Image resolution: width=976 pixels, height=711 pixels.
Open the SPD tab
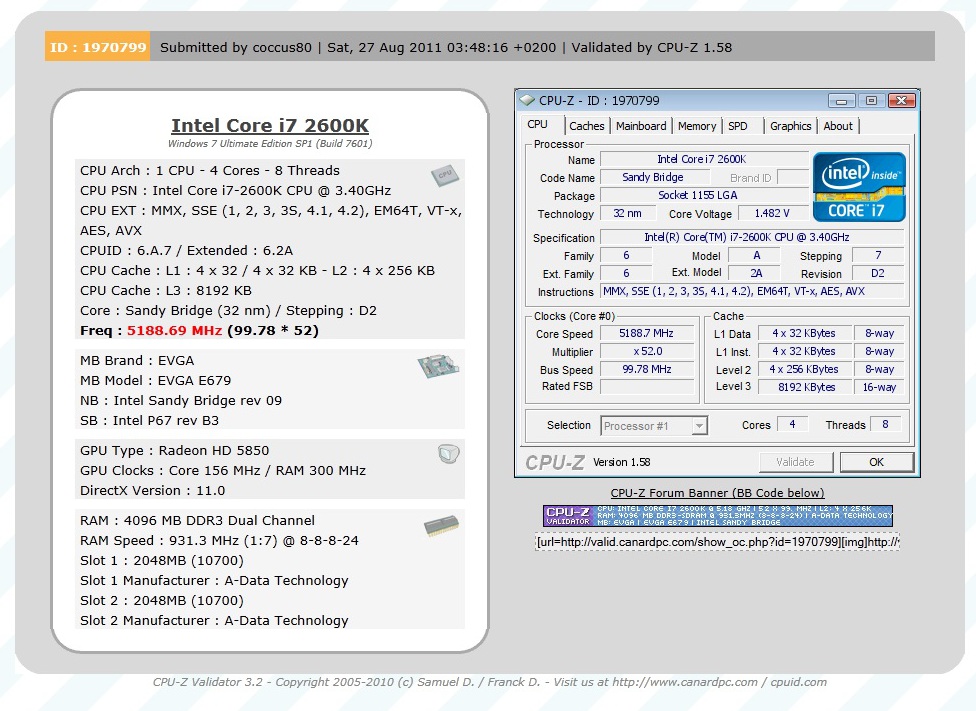[738, 126]
